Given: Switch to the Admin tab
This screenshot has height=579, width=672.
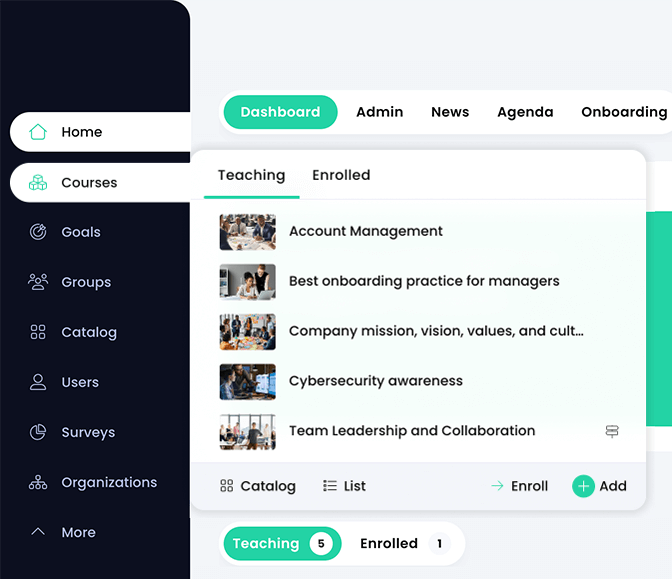Looking at the screenshot, I should [x=380, y=112].
